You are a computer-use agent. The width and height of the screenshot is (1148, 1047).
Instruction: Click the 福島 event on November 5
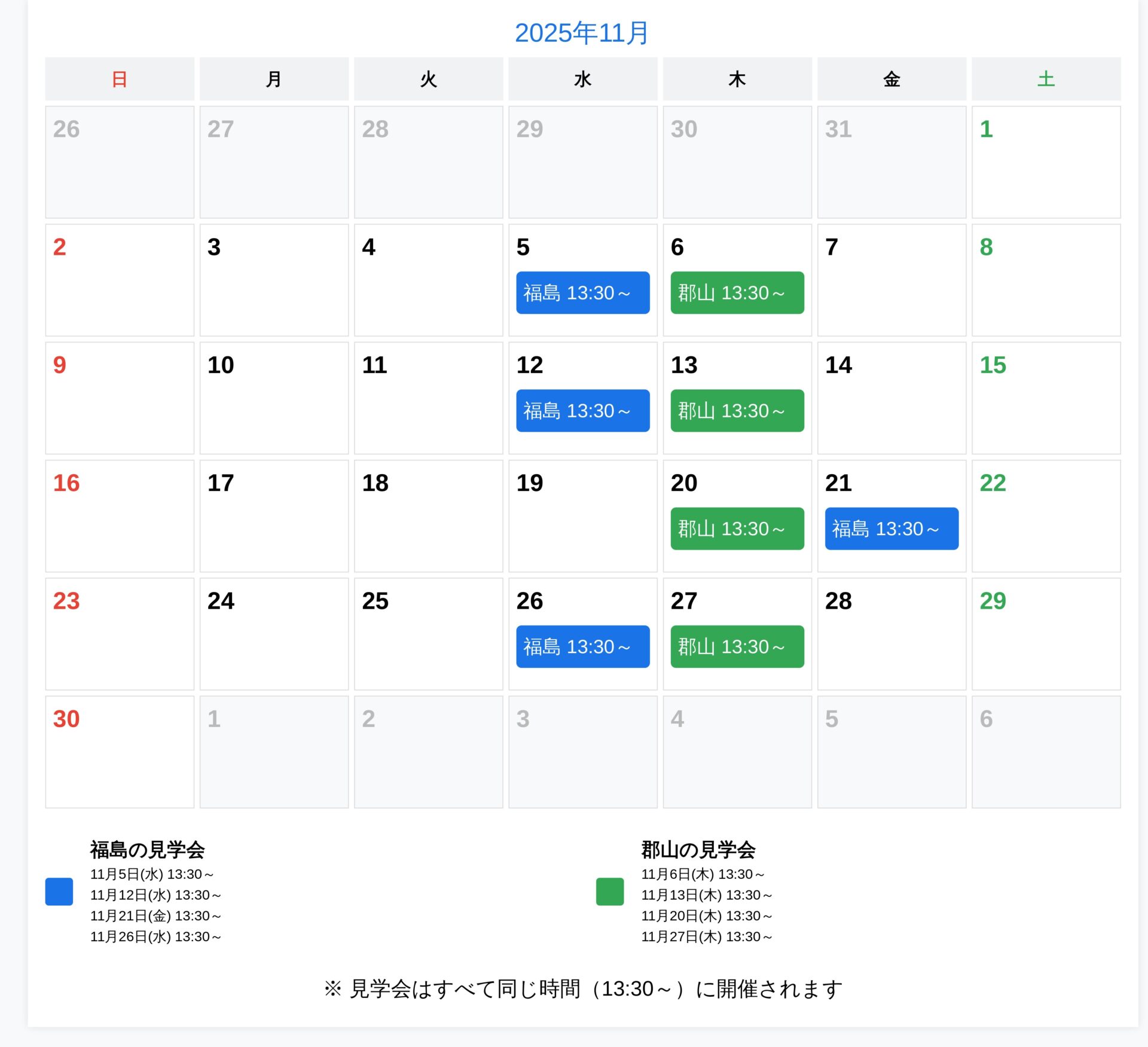point(582,292)
